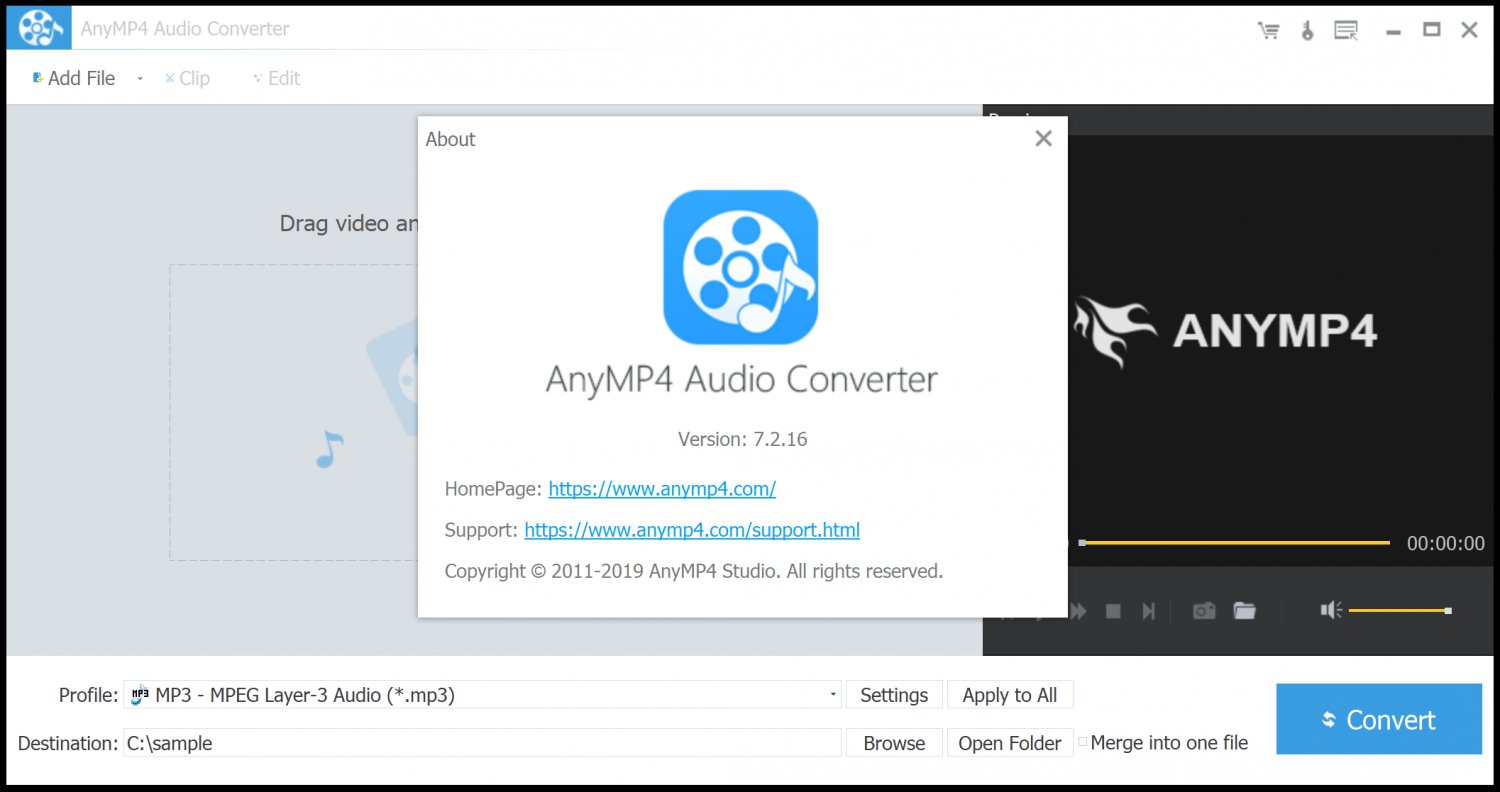Viewport: 1500px width, 792px height.
Task: Click the Edit toolbar button
Action: pyautogui.click(x=276, y=78)
